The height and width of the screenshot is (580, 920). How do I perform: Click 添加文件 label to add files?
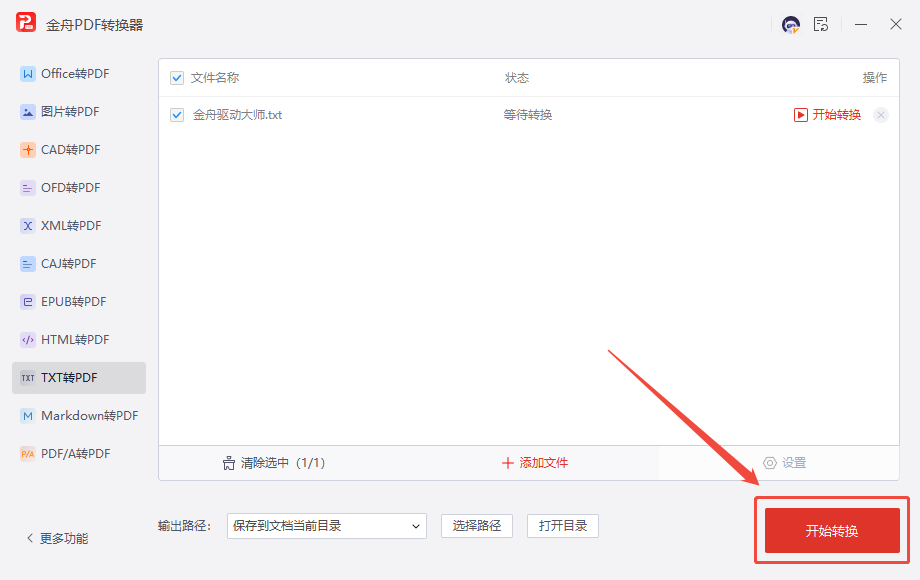click(543, 463)
